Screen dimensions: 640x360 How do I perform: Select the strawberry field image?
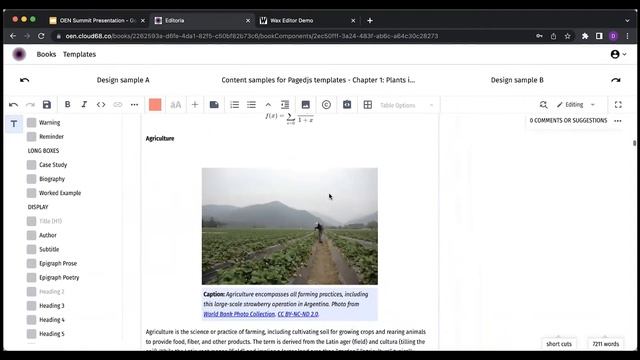tap(290, 226)
